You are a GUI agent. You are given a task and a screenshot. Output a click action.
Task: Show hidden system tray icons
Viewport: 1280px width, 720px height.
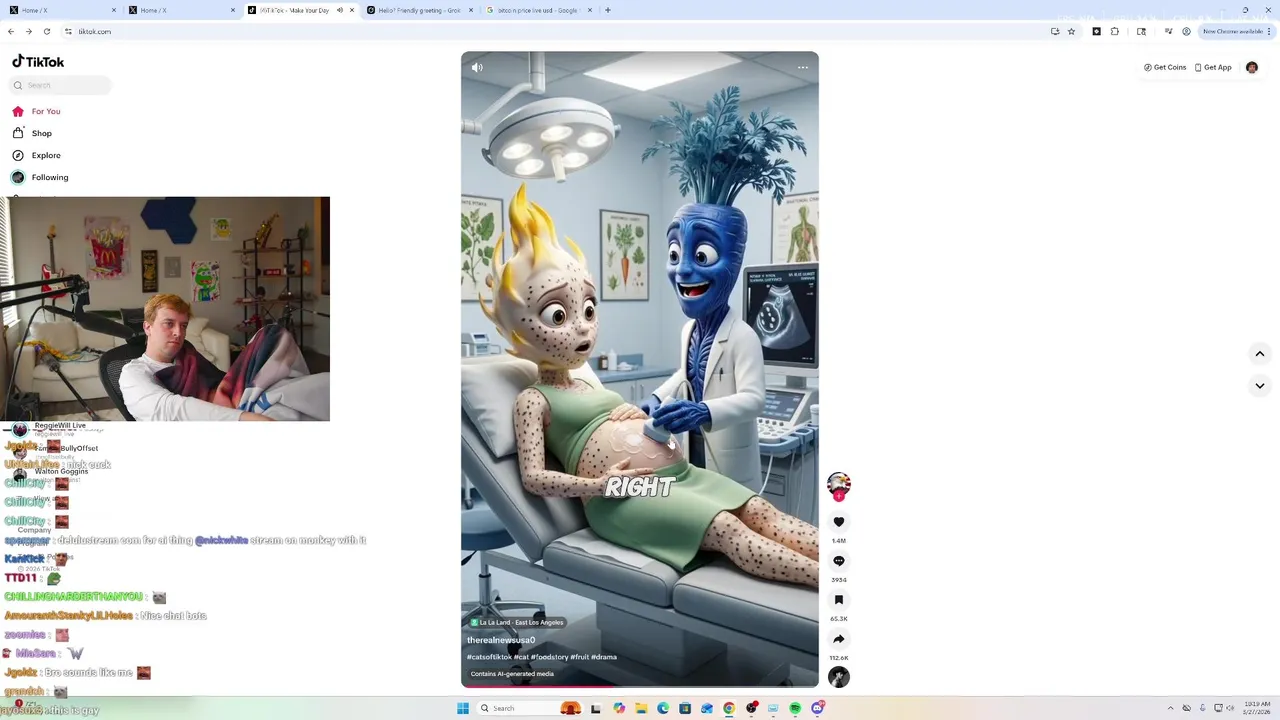pos(1173,708)
